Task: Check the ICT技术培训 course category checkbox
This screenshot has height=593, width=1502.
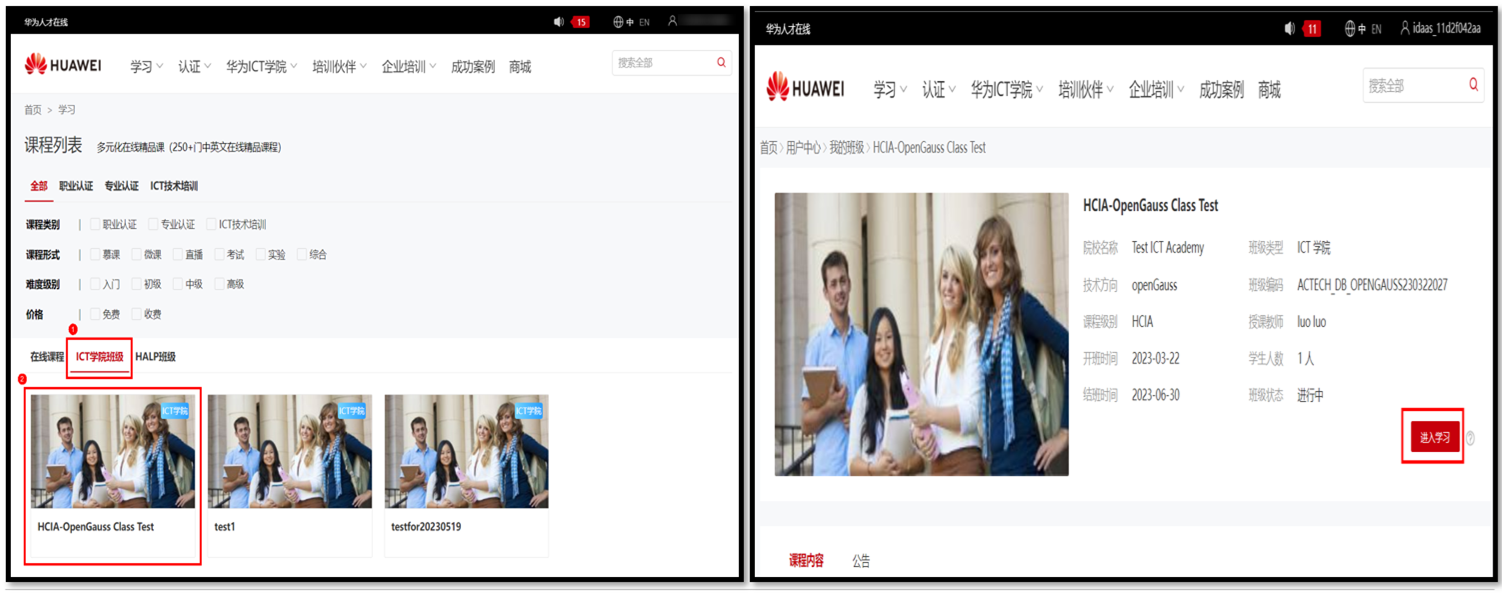Action: tap(211, 225)
